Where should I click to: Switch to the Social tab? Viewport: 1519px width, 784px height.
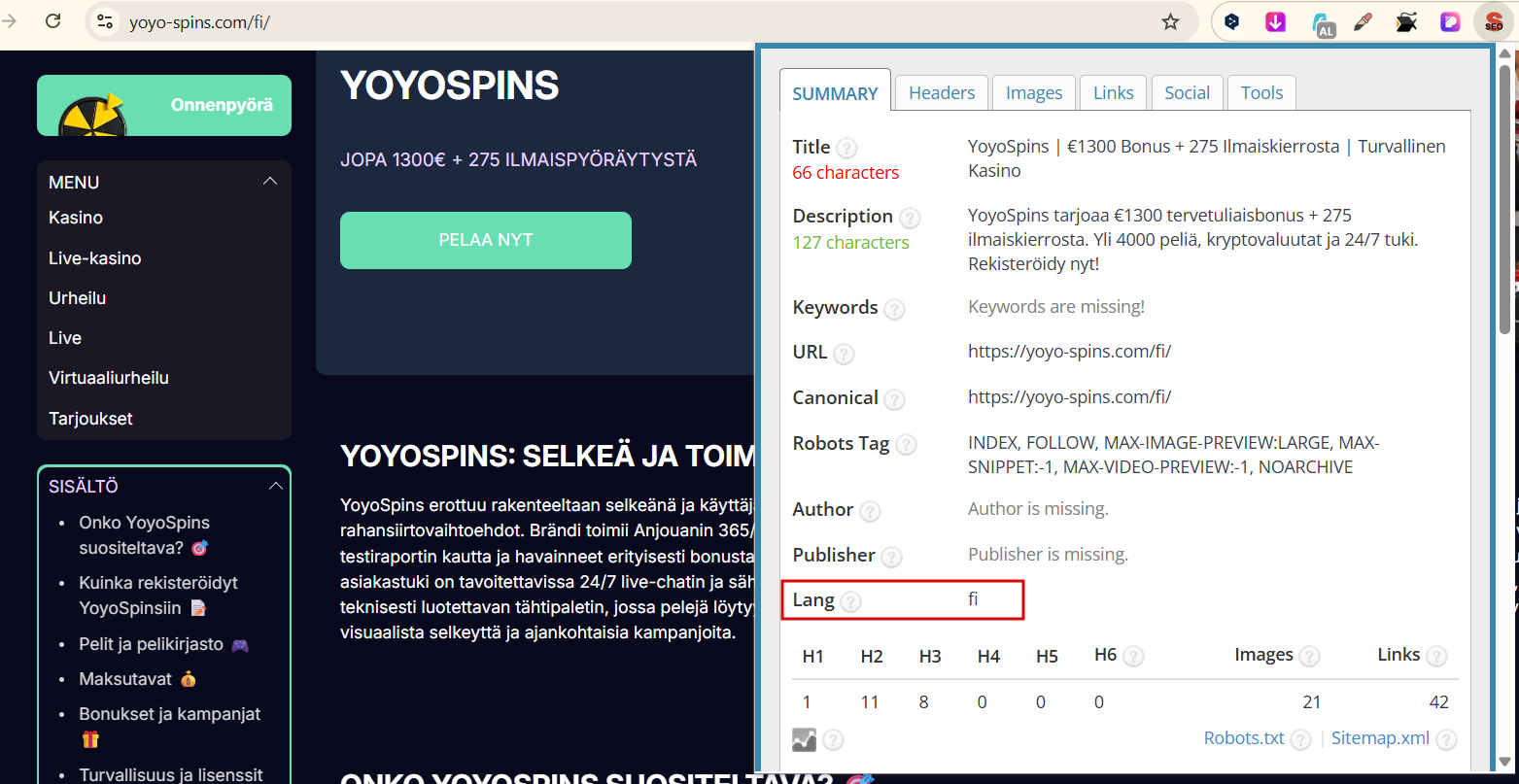[x=1187, y=92]
